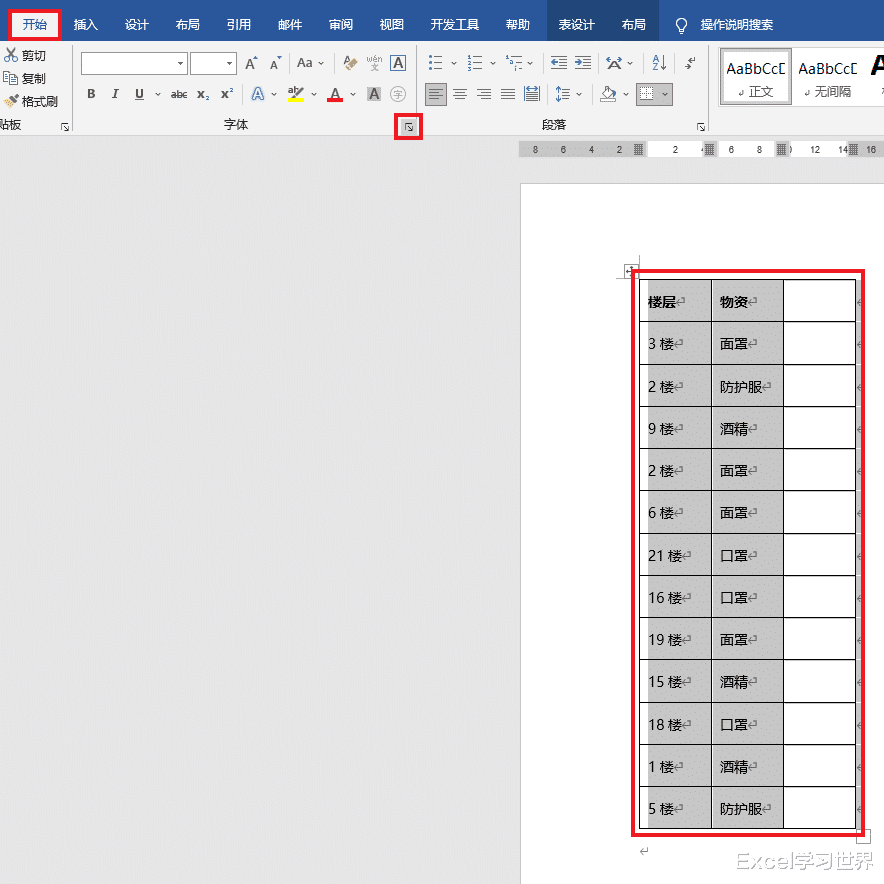Image resolution: width=884 pixels, height=884 pixels.
Task: Click the enclosed character (字) icon
Action: point(398,94)
